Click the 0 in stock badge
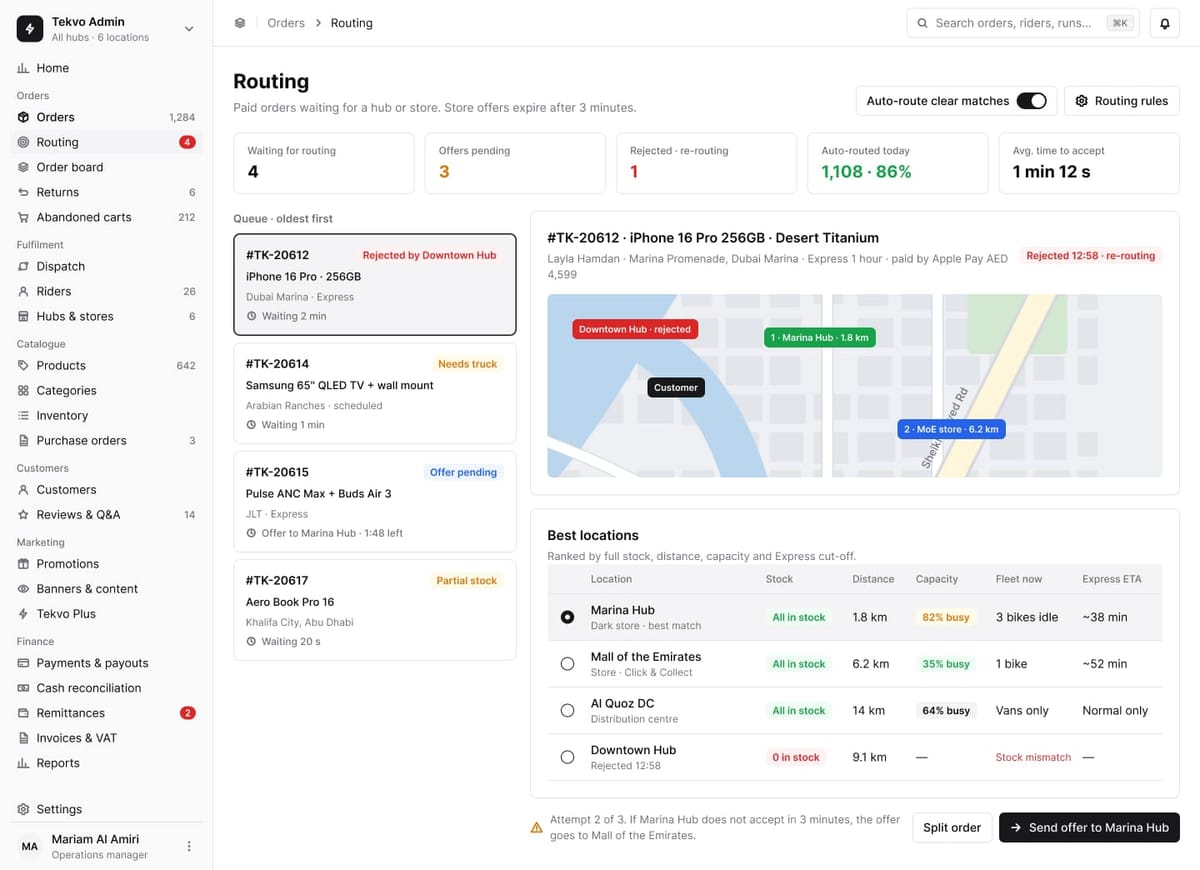The height and width of the screenshot is (870, 1200). tap(796, 757)
